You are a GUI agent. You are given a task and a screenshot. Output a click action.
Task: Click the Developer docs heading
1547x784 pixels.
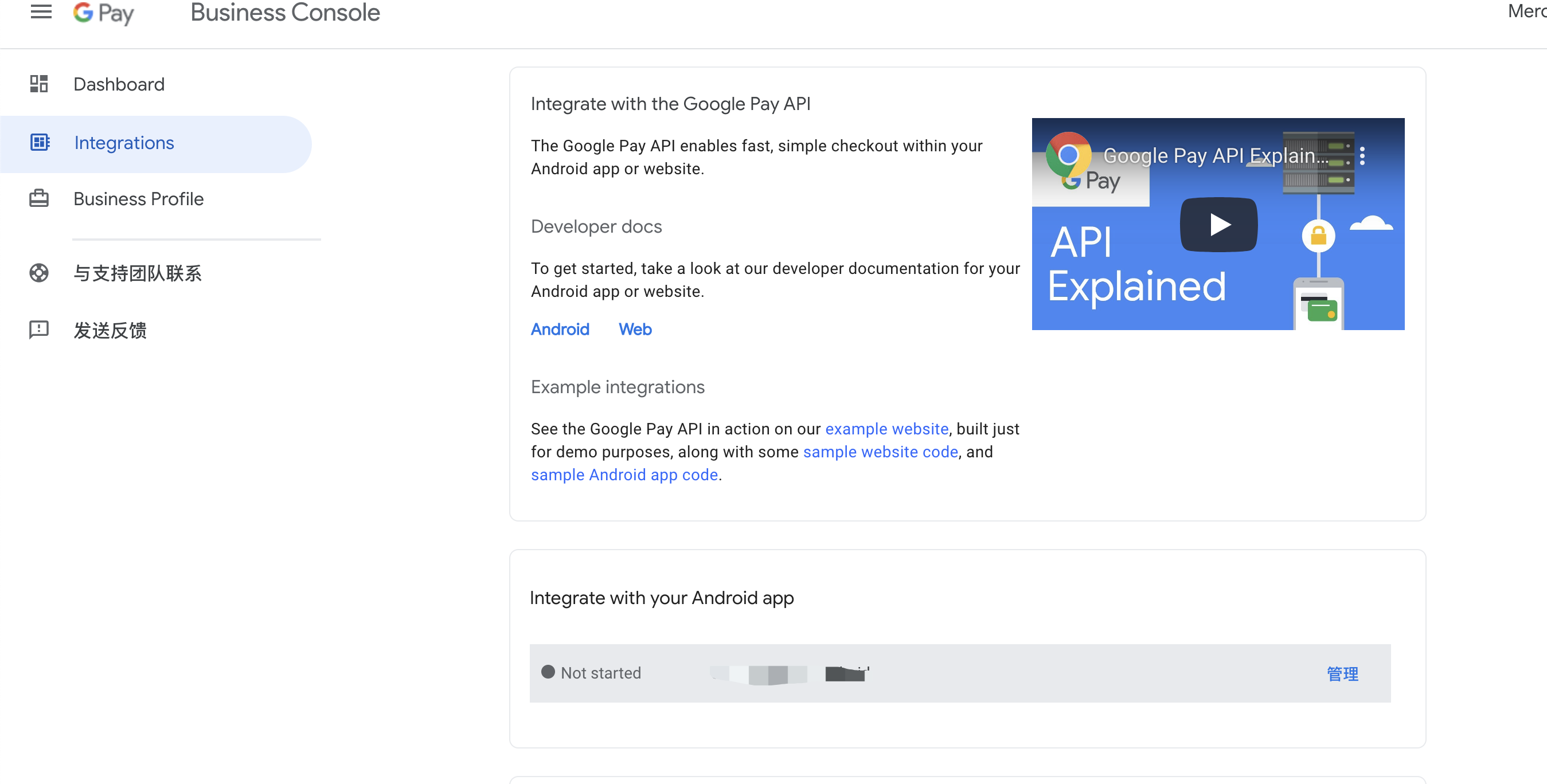coord(596,226)
